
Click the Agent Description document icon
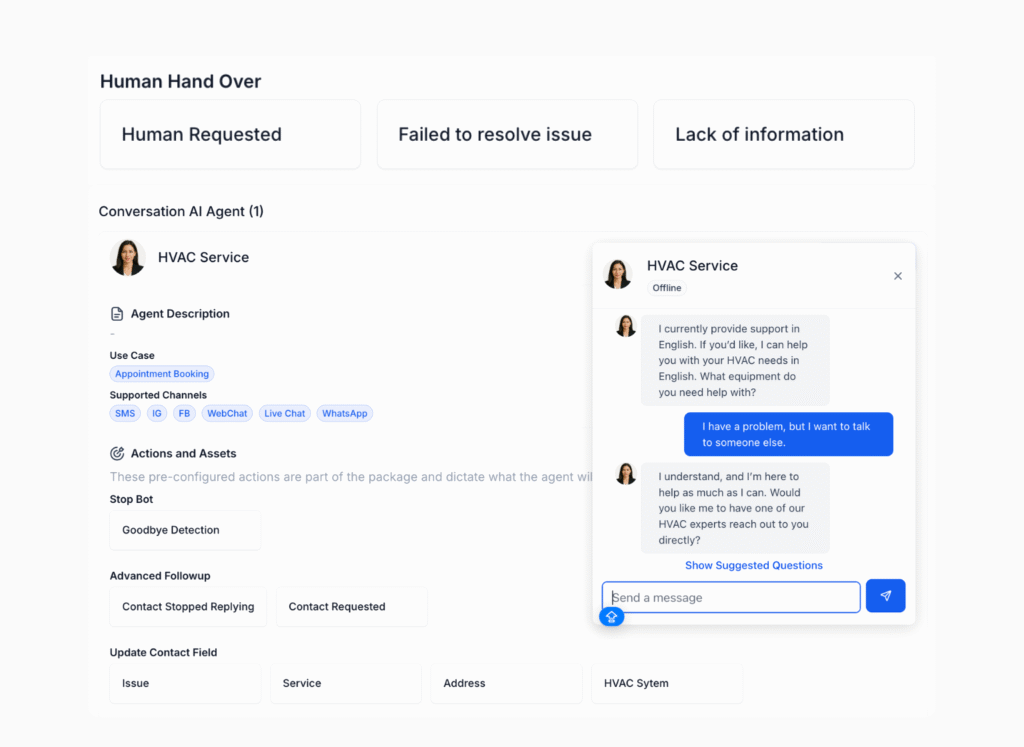coord(117,314)
